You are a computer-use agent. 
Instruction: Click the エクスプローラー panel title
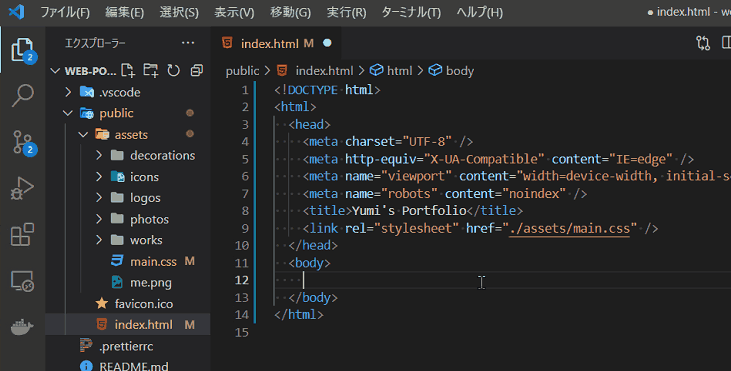(x=95, y=43)
